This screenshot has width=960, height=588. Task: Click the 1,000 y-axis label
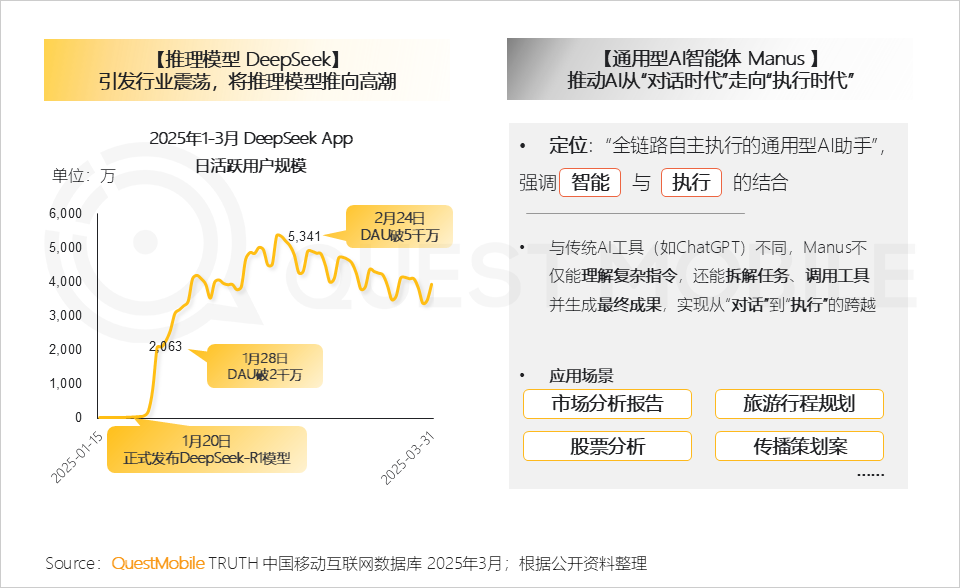pyautogui.click(x=66, y=383)
